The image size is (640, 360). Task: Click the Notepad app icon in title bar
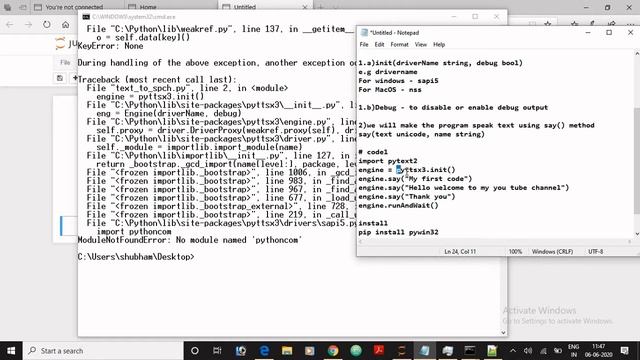click(x=364, y=33)
